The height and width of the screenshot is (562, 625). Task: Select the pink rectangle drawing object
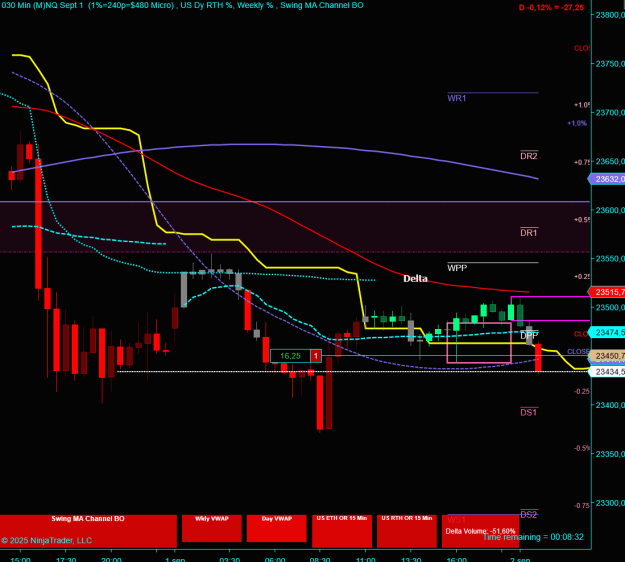(479, 343)
